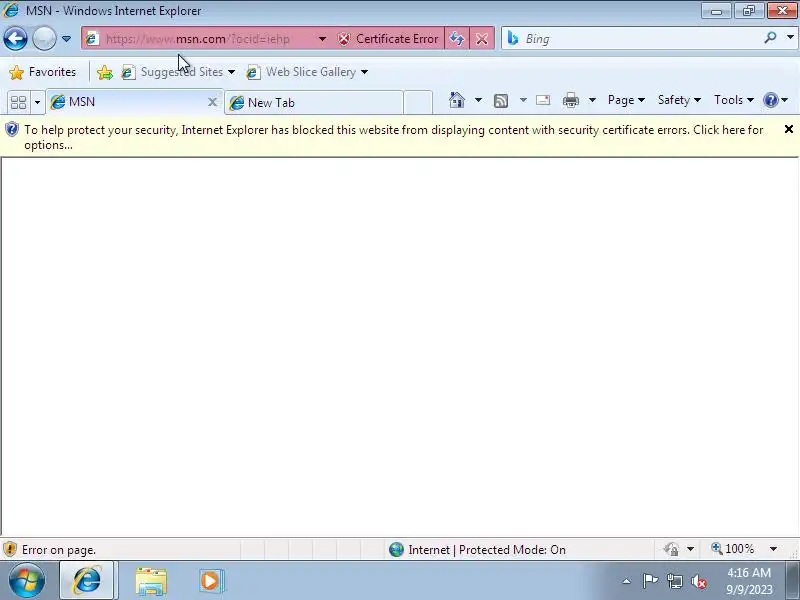
Task: Click Internet Protected Mode On zone text
Action: 487,549
